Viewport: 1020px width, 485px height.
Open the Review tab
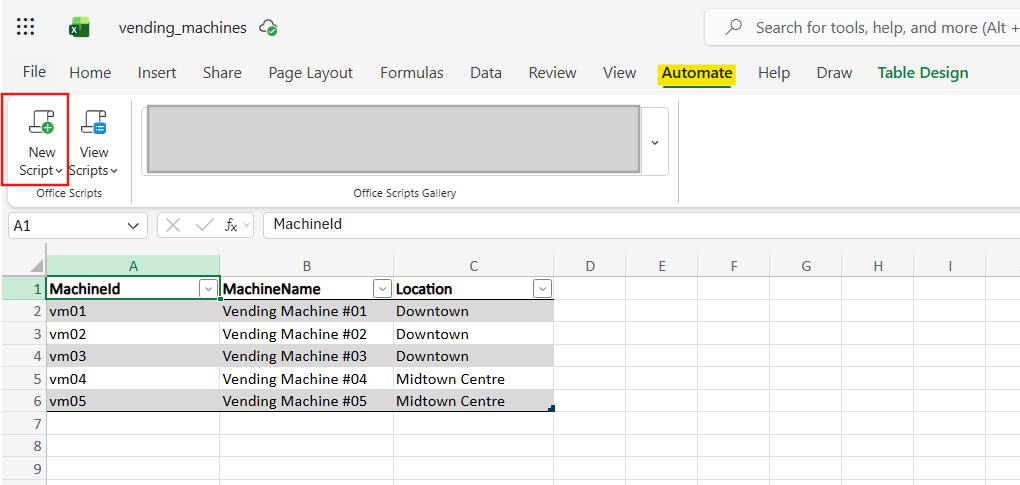(552, 73)
